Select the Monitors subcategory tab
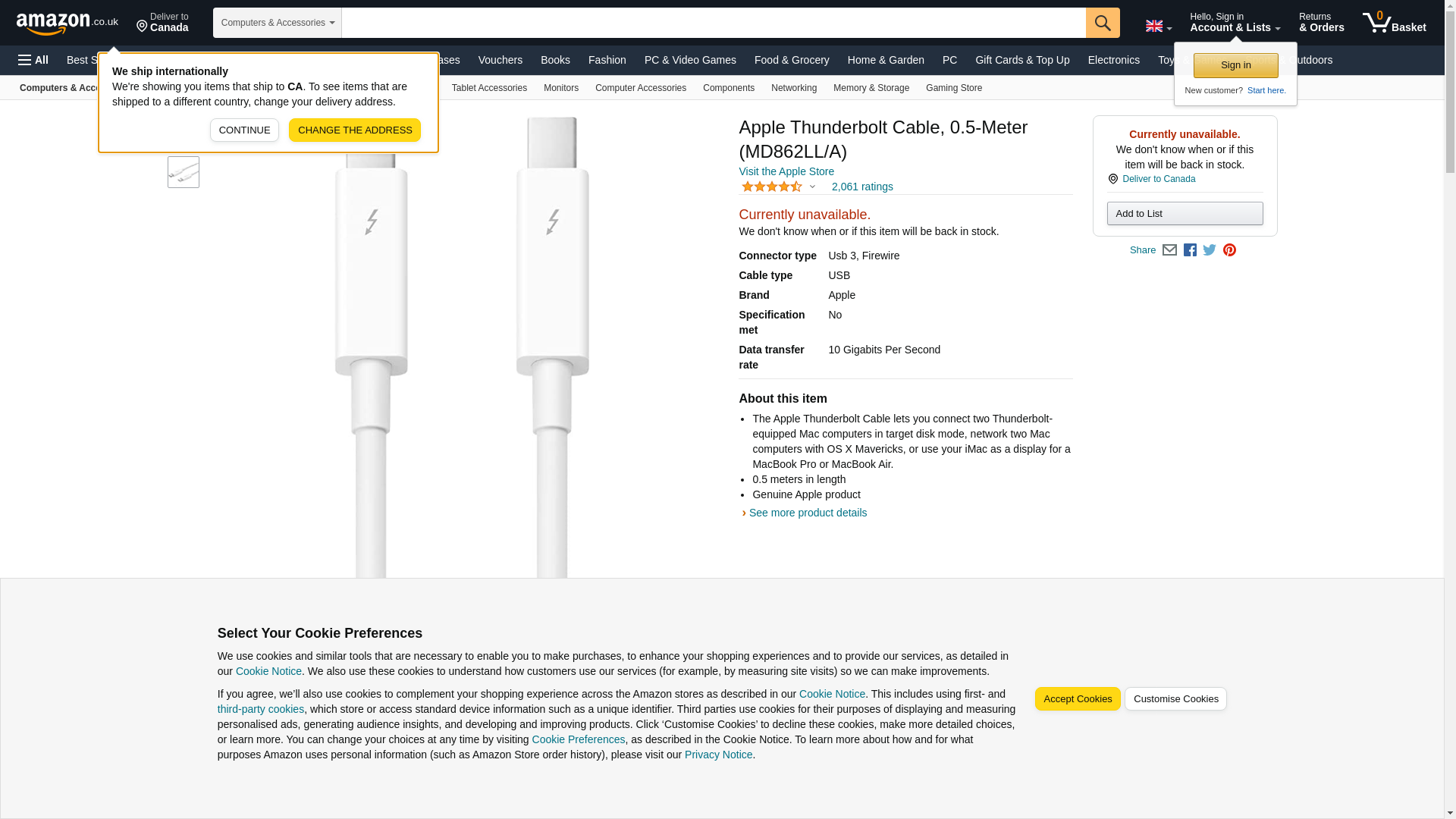 click(560, 88)
